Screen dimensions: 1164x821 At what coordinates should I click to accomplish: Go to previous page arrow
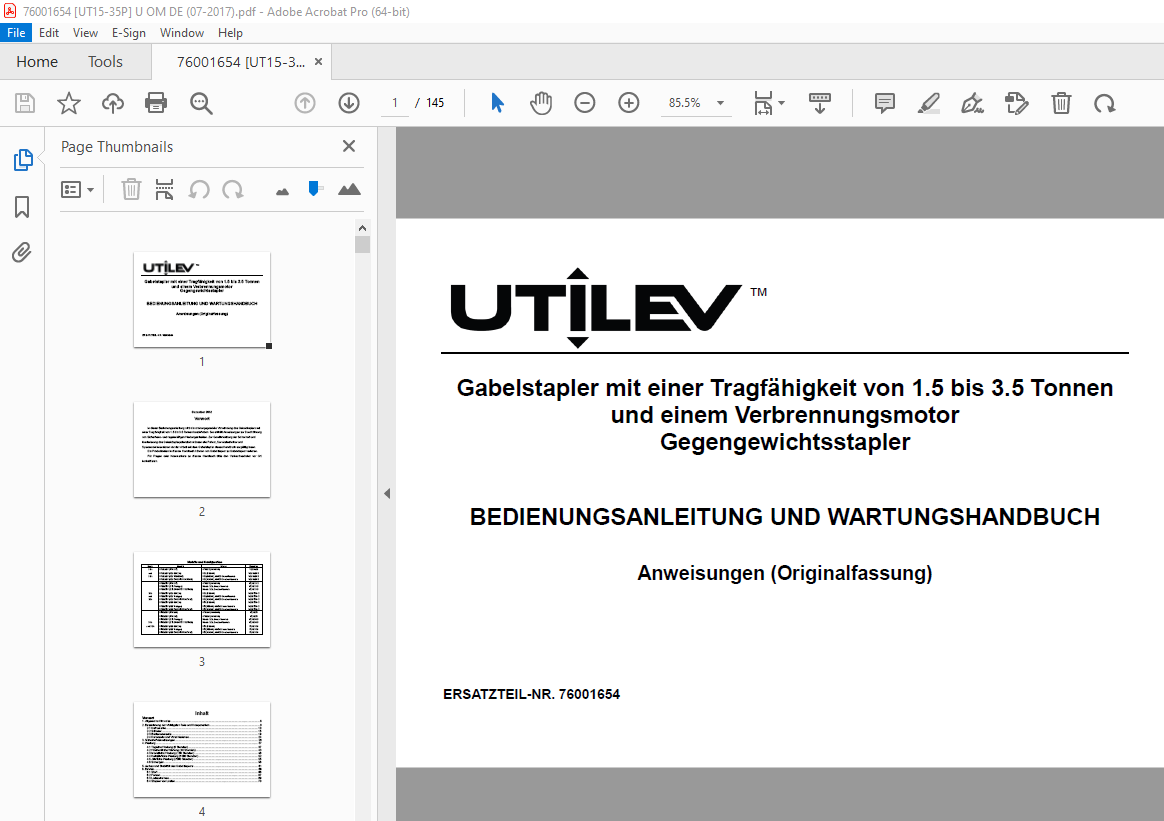pos(305,103)
